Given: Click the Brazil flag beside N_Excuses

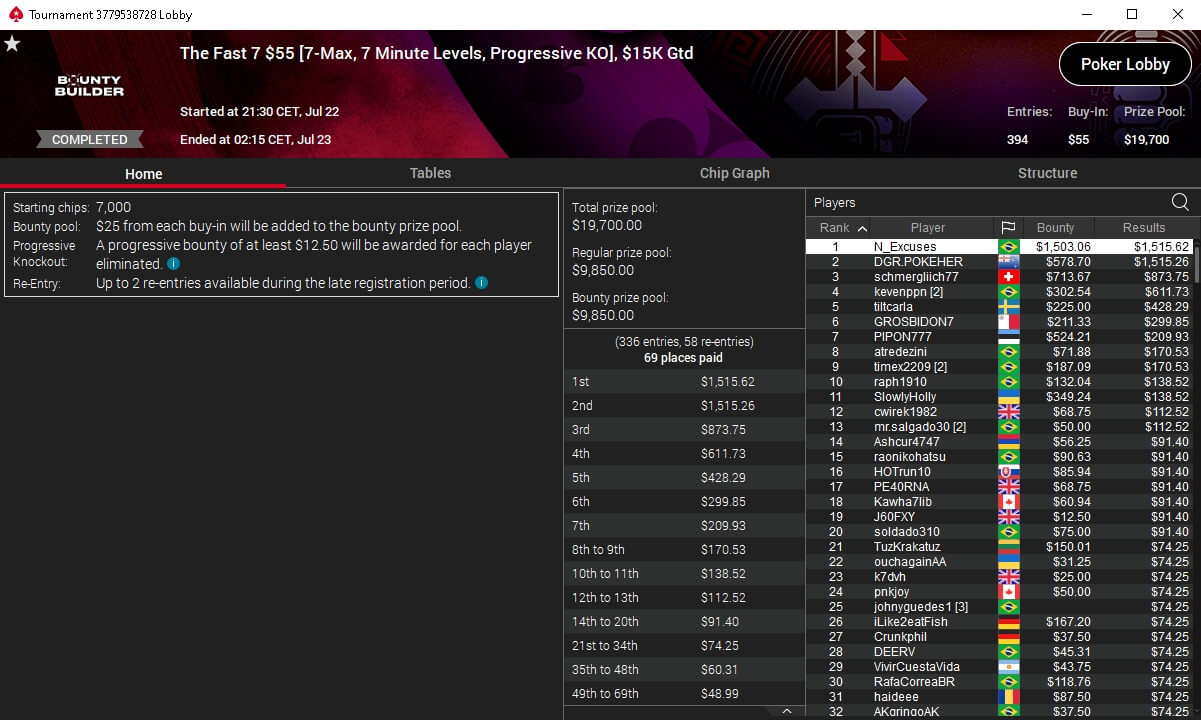Looking at the screenshot, I should (x=1008, y=246).
